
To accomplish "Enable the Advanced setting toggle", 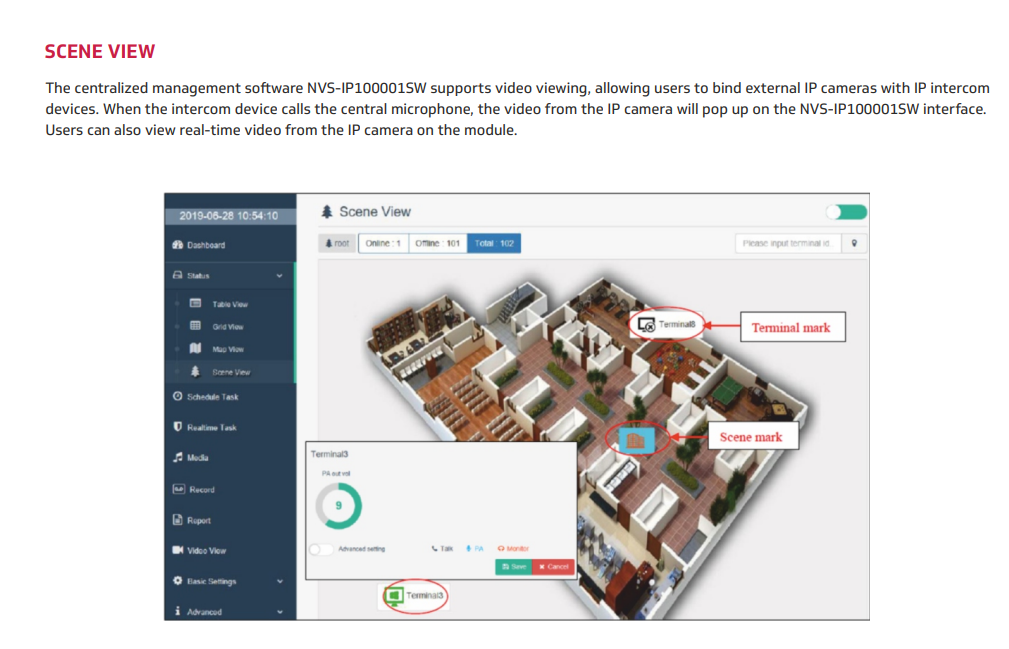I will [321, 549].
